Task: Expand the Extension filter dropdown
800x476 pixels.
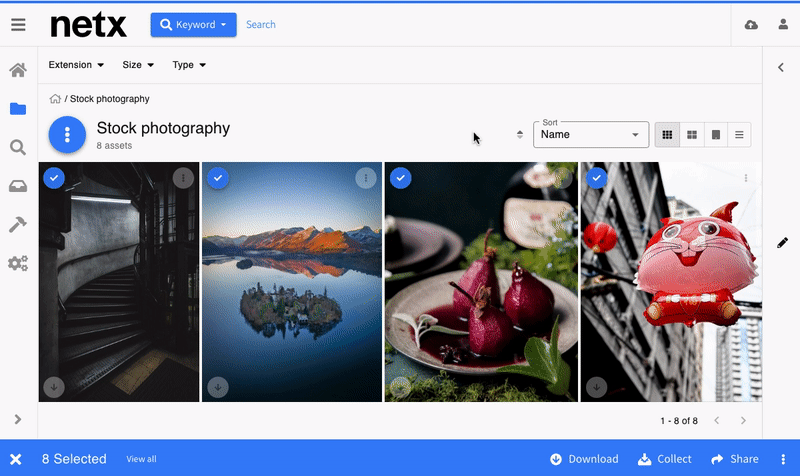Action: pyautogui.click(x=76, y=65)
